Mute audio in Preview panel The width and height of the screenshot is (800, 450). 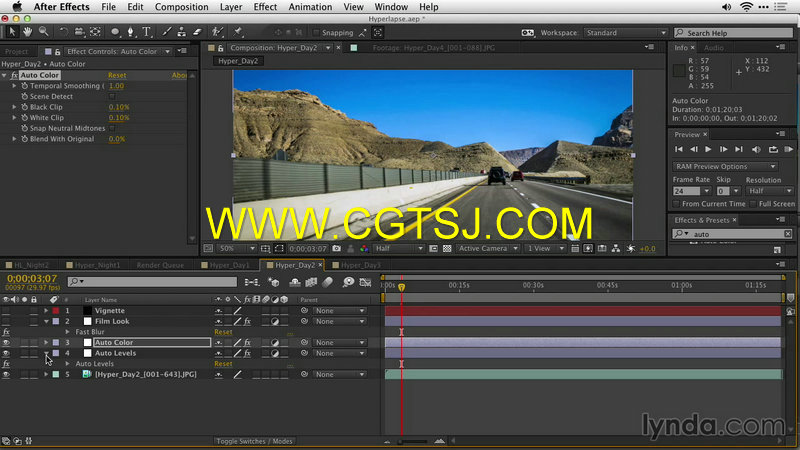point(756,149)
